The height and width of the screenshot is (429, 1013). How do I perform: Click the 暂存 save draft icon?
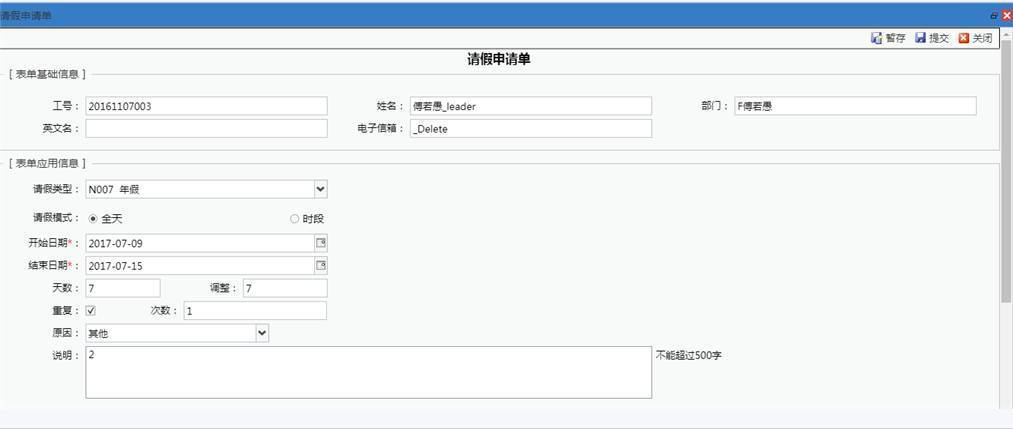(x=876, y=38)
